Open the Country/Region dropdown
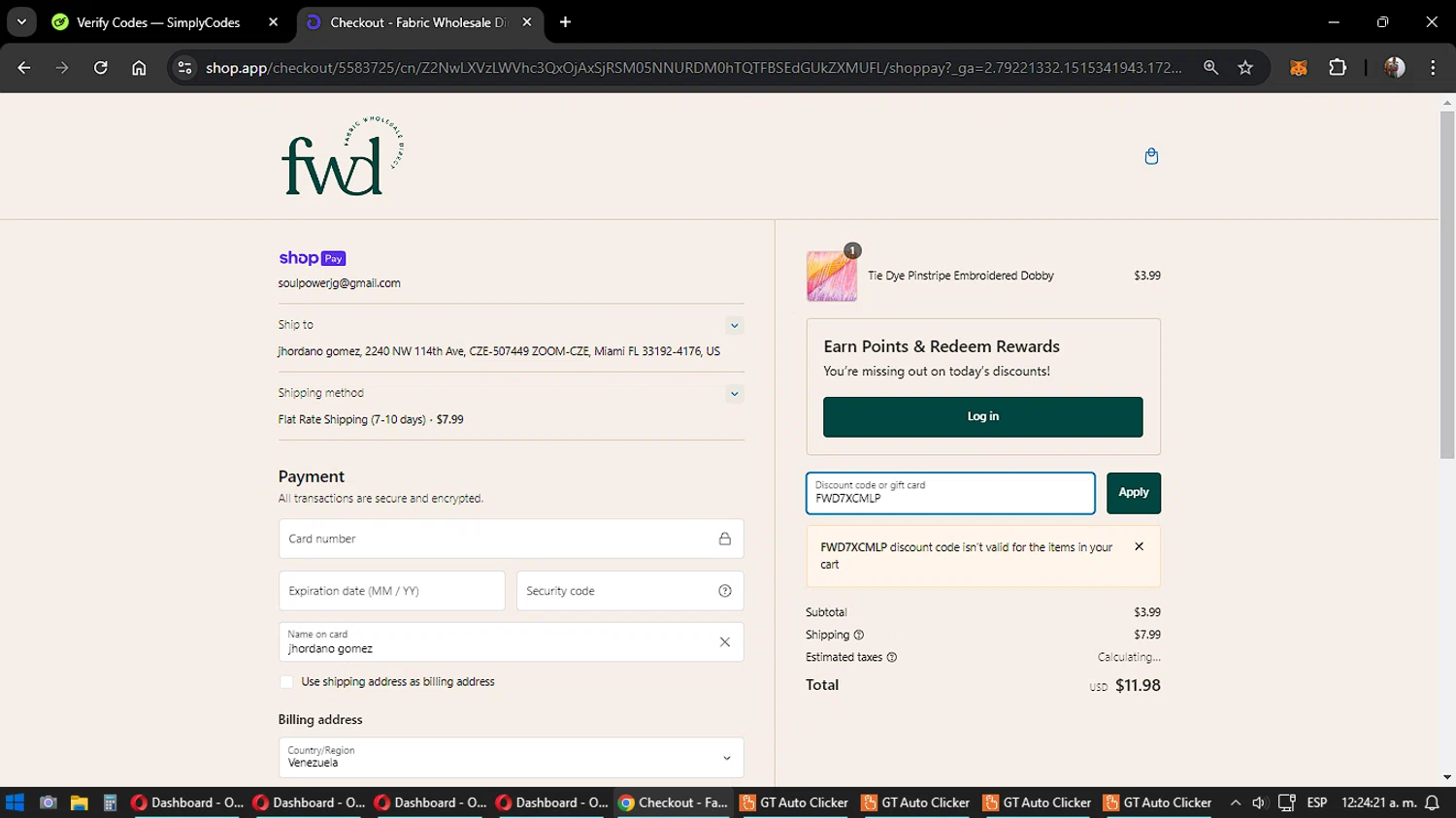 tap(512, 758)
